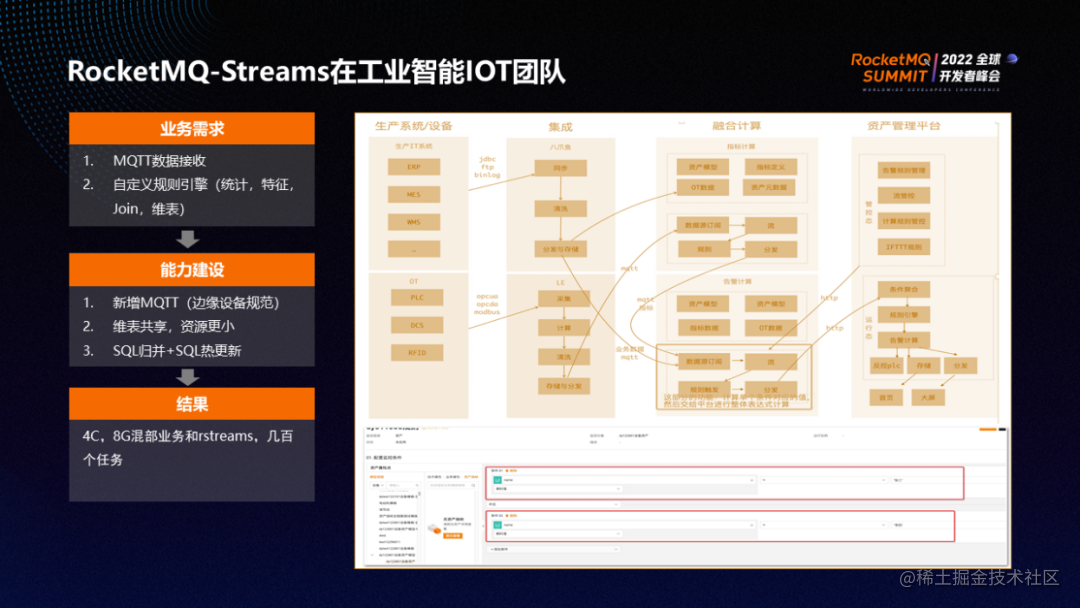The height and width of the screenshot is (608, 1080).
Task: Open the operator dropdown in condition 01
Action: [824, 480]
